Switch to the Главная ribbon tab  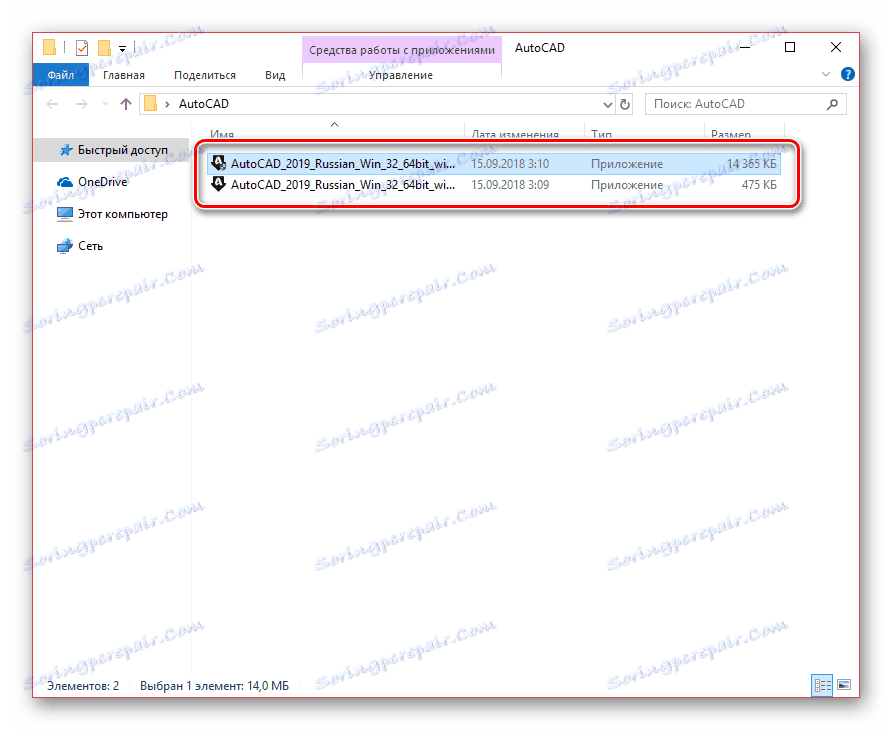(123, 75)
